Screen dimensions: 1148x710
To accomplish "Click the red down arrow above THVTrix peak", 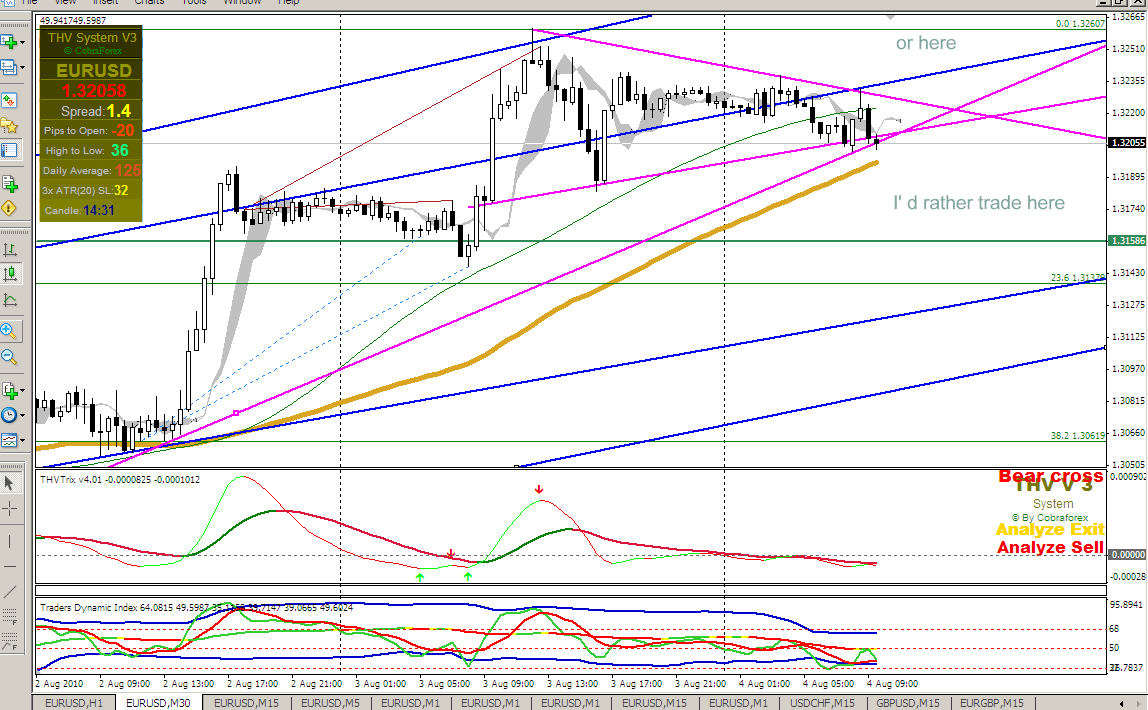I will pyautogui.click(x=539, y=490).
